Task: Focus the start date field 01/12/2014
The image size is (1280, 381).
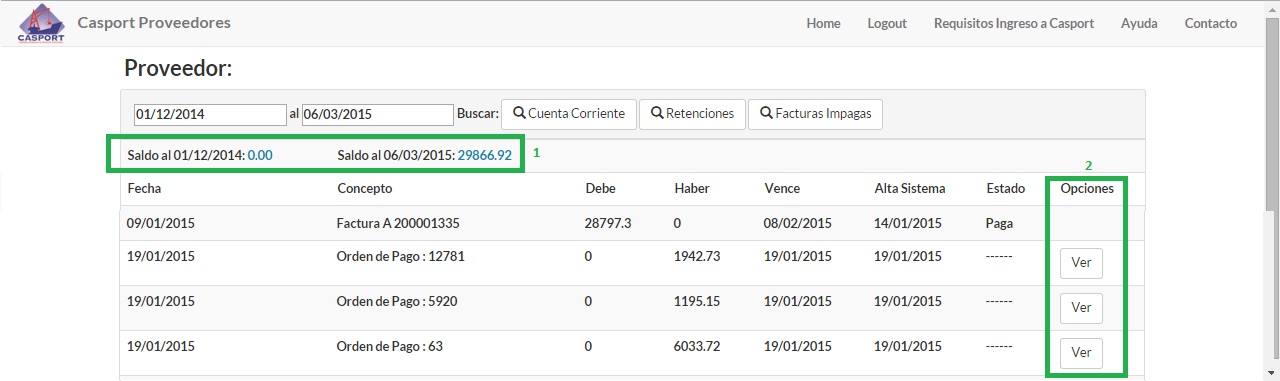Action: click(210, 114)
